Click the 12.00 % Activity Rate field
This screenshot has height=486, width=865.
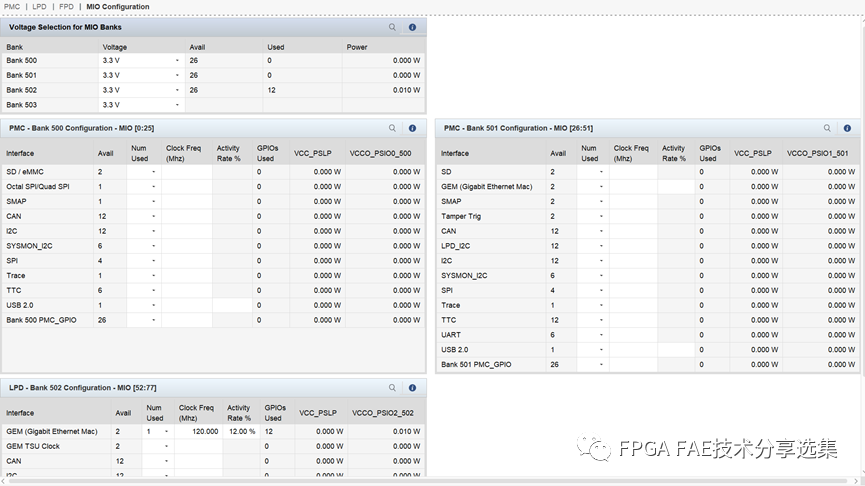240,432
